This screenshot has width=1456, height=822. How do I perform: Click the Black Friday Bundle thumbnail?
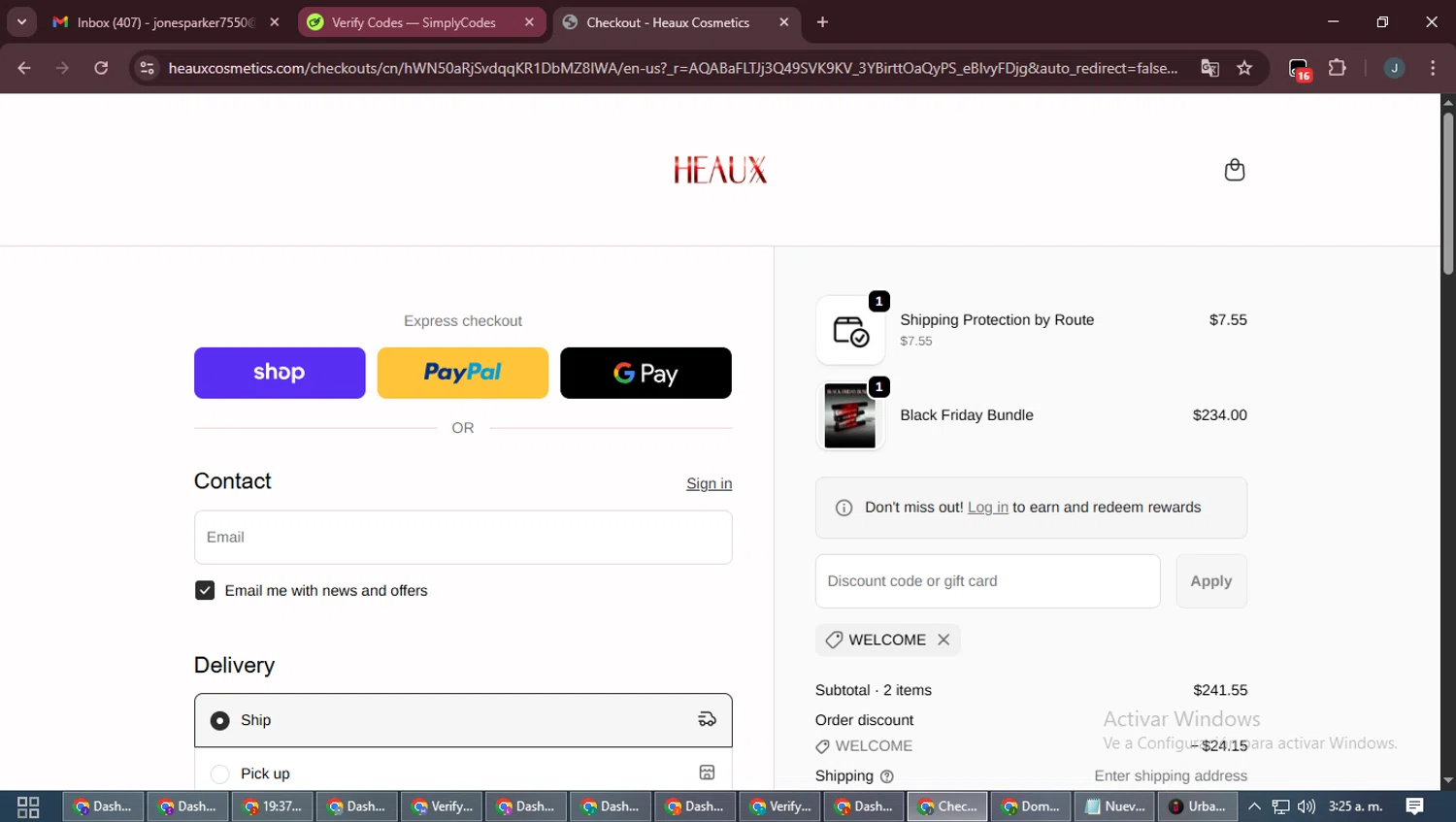(x=850, y=415)
